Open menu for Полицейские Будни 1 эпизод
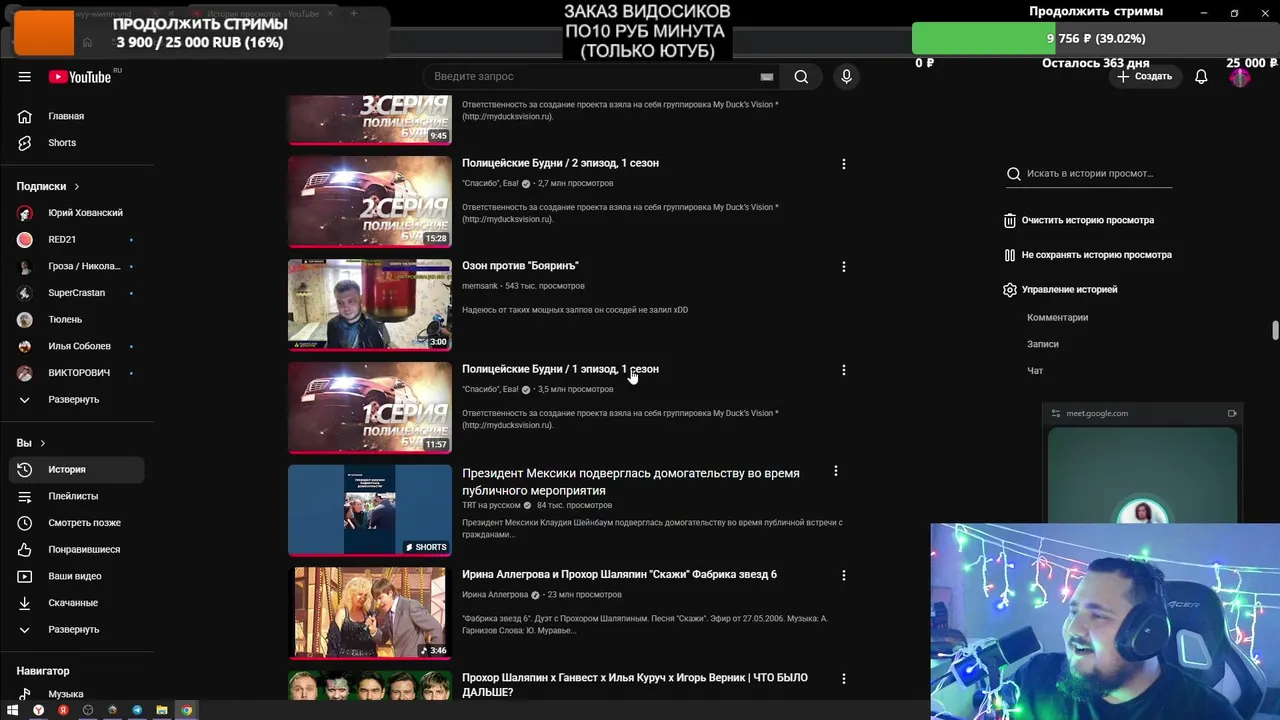Image resolution: width=1280 pixels, height=720 pixels. [843, 370]
